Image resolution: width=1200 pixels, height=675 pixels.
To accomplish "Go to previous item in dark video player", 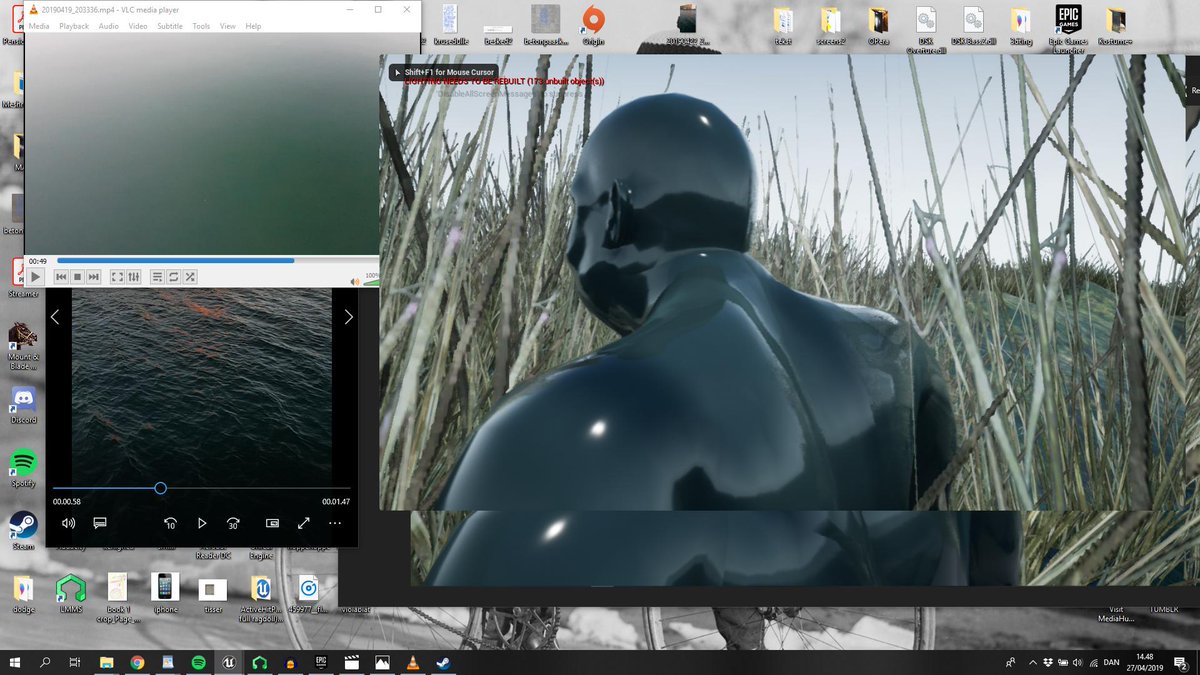I will (x=55, y=317).
